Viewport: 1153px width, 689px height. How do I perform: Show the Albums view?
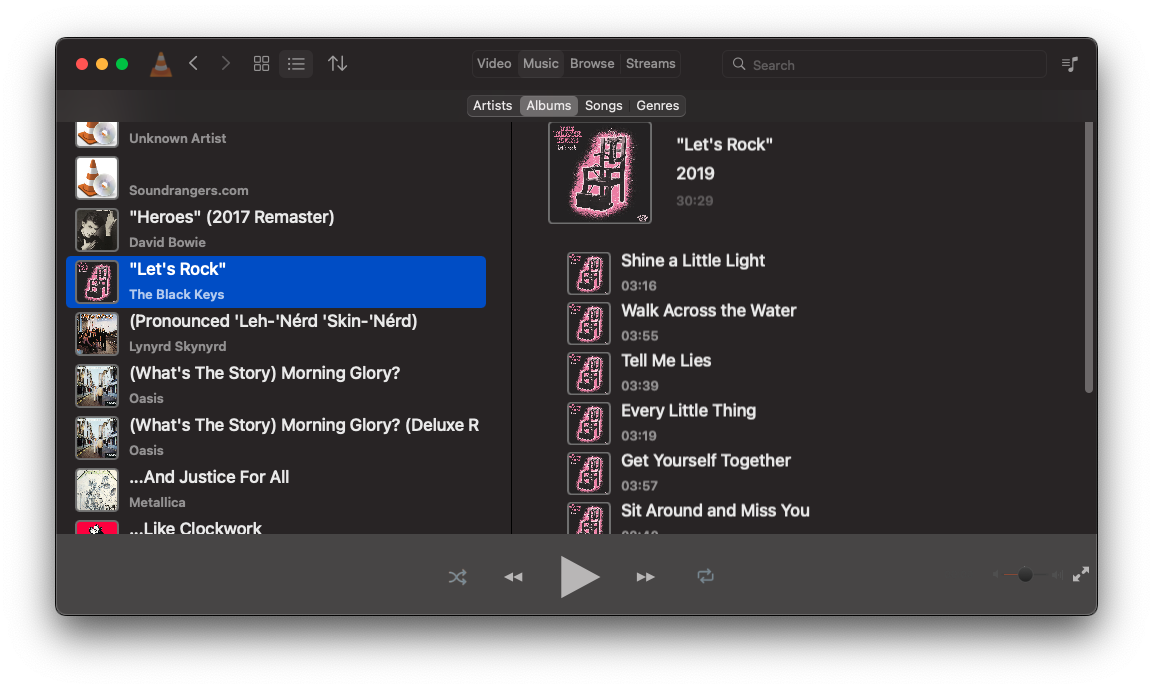pos(549,106)
